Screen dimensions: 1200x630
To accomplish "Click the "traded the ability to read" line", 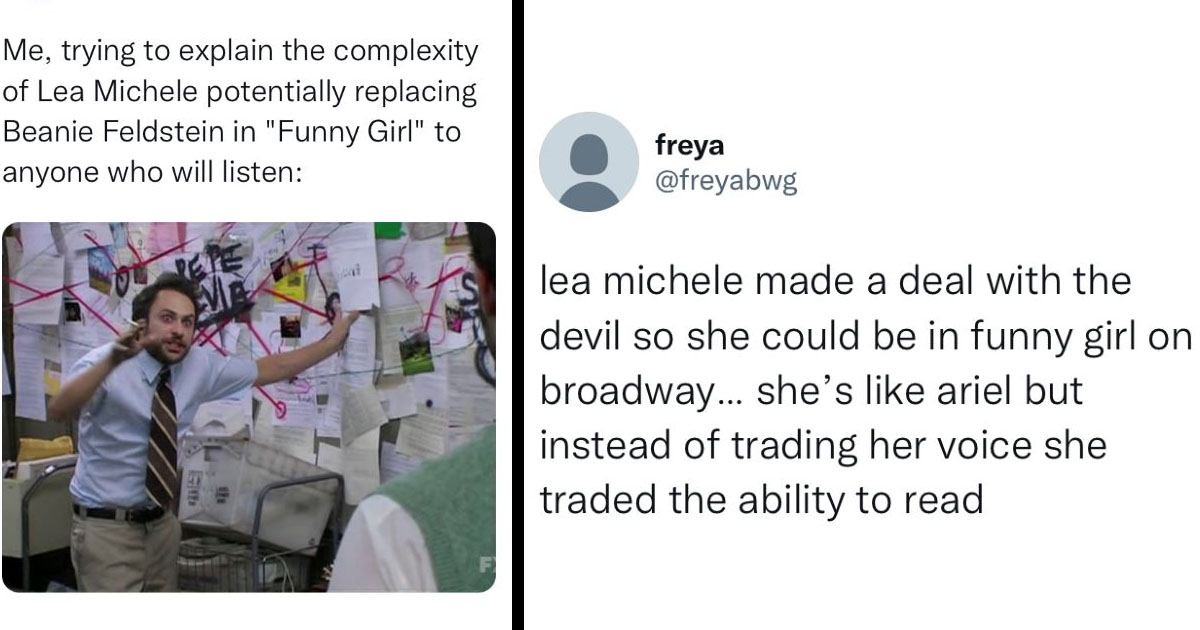I will [762, 499].
